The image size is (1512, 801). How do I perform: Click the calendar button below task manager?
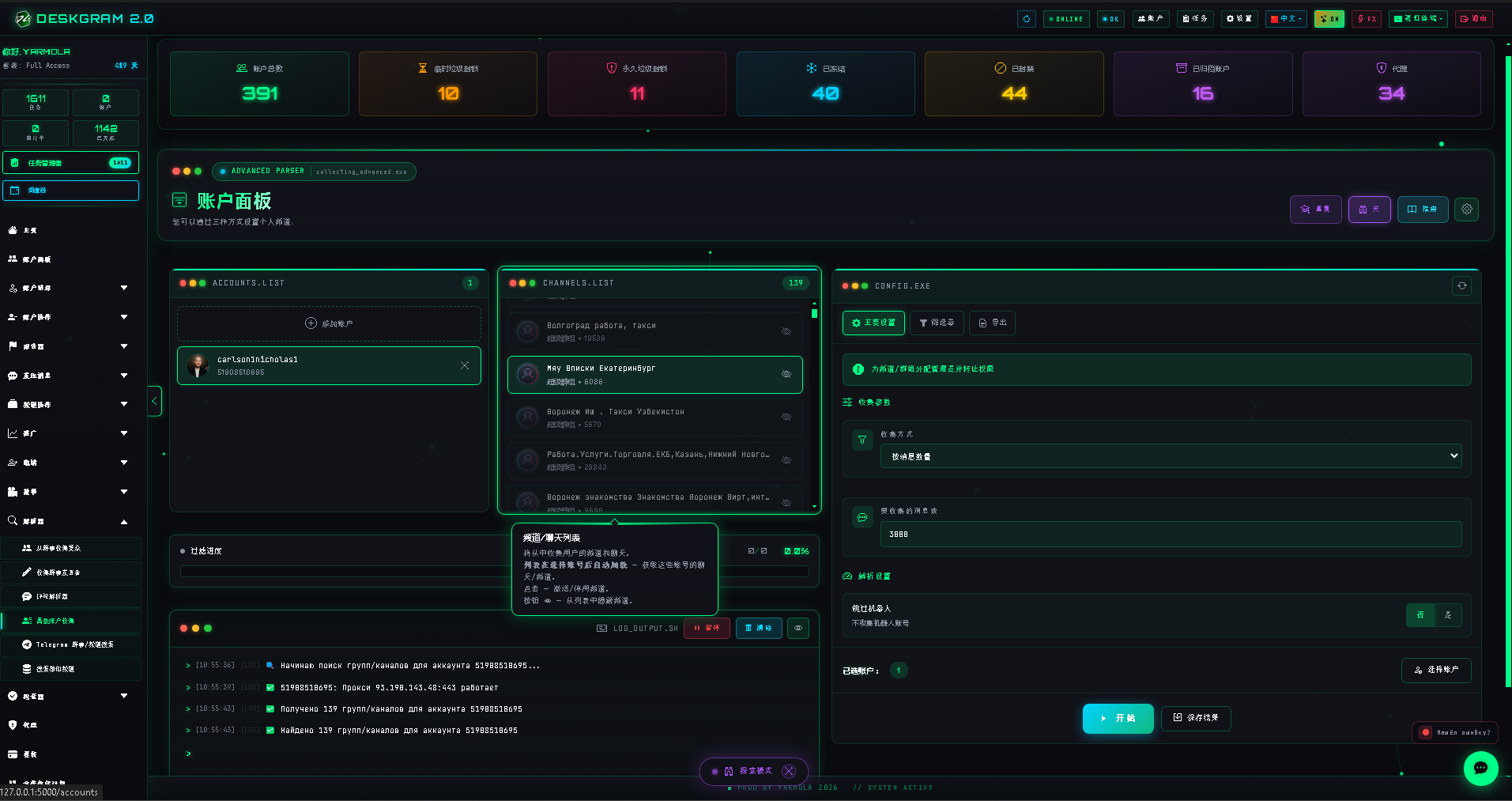point(71,191)
